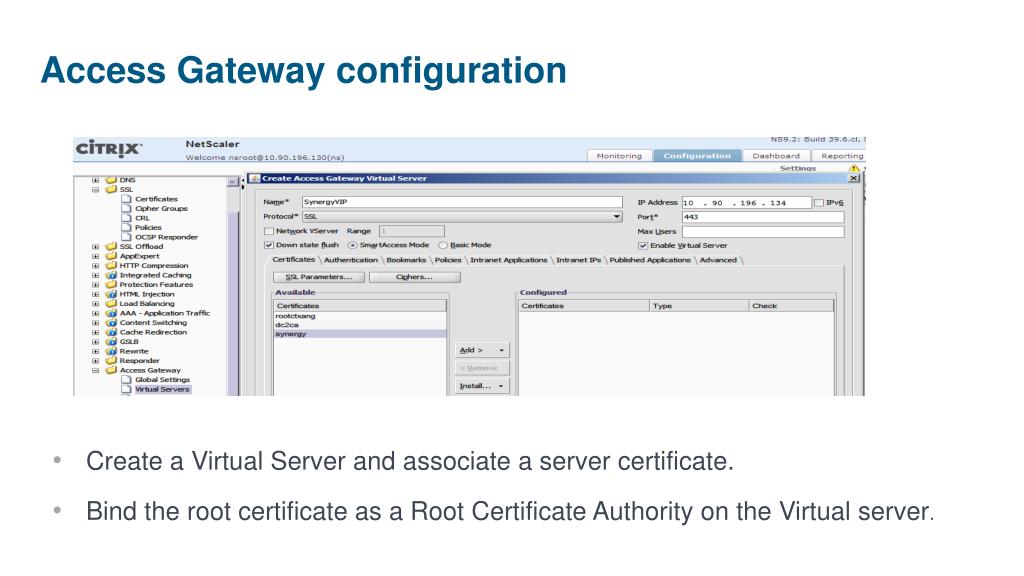Open the Intranet Applications tab
1024x576 pixels.
click(509, 260)
